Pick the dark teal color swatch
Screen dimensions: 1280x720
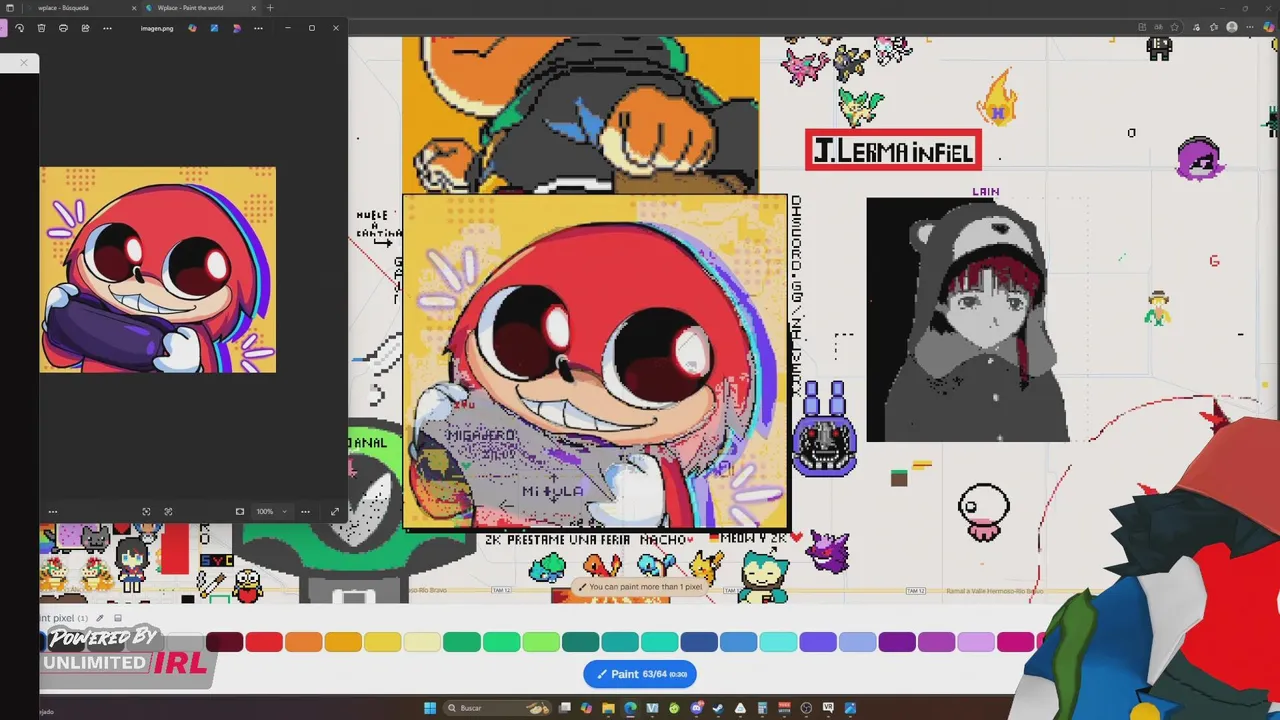coord(580,642)
